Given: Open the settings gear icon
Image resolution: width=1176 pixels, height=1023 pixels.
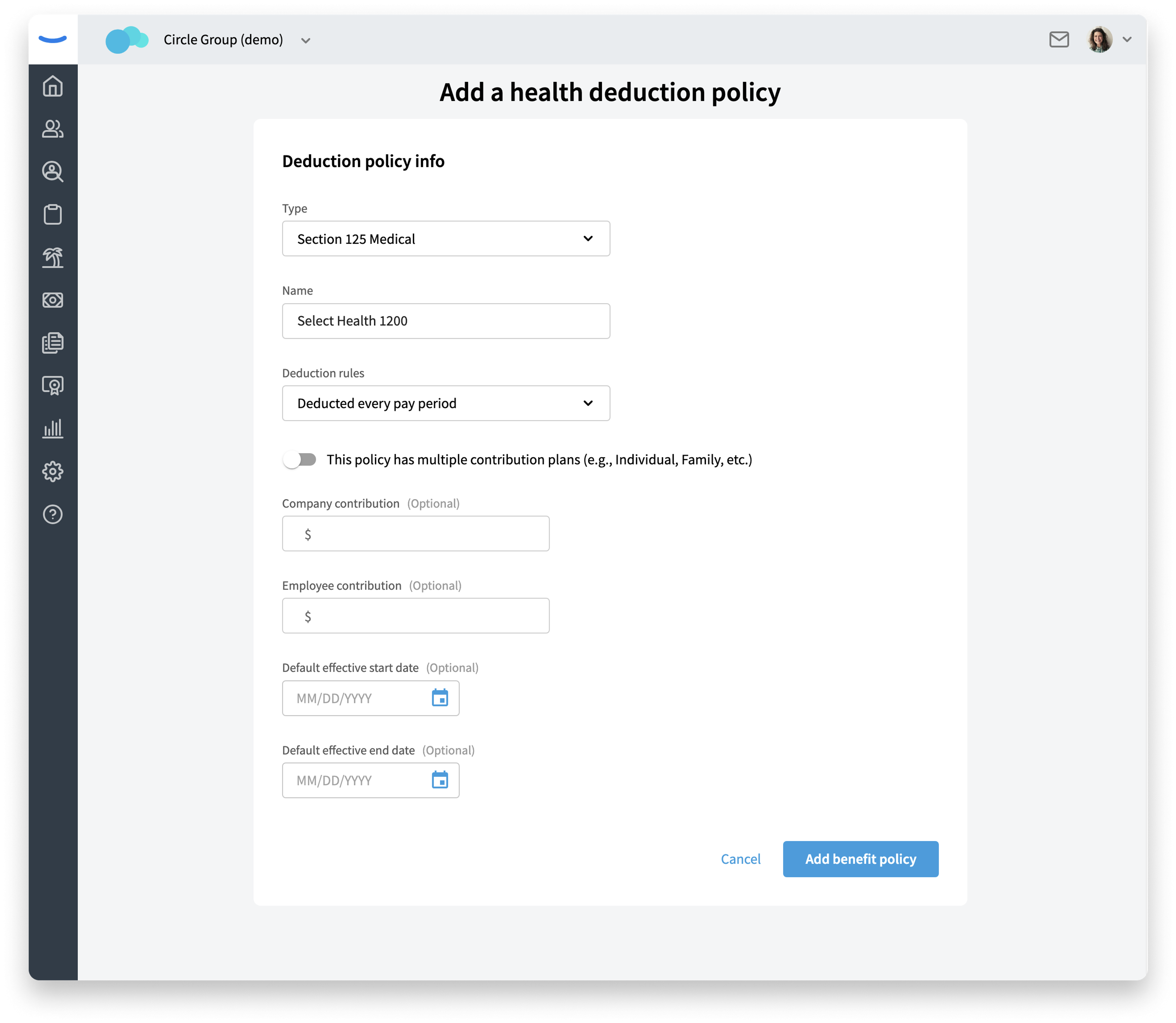Looking at the screenshot, I should [x=52, y=472].
